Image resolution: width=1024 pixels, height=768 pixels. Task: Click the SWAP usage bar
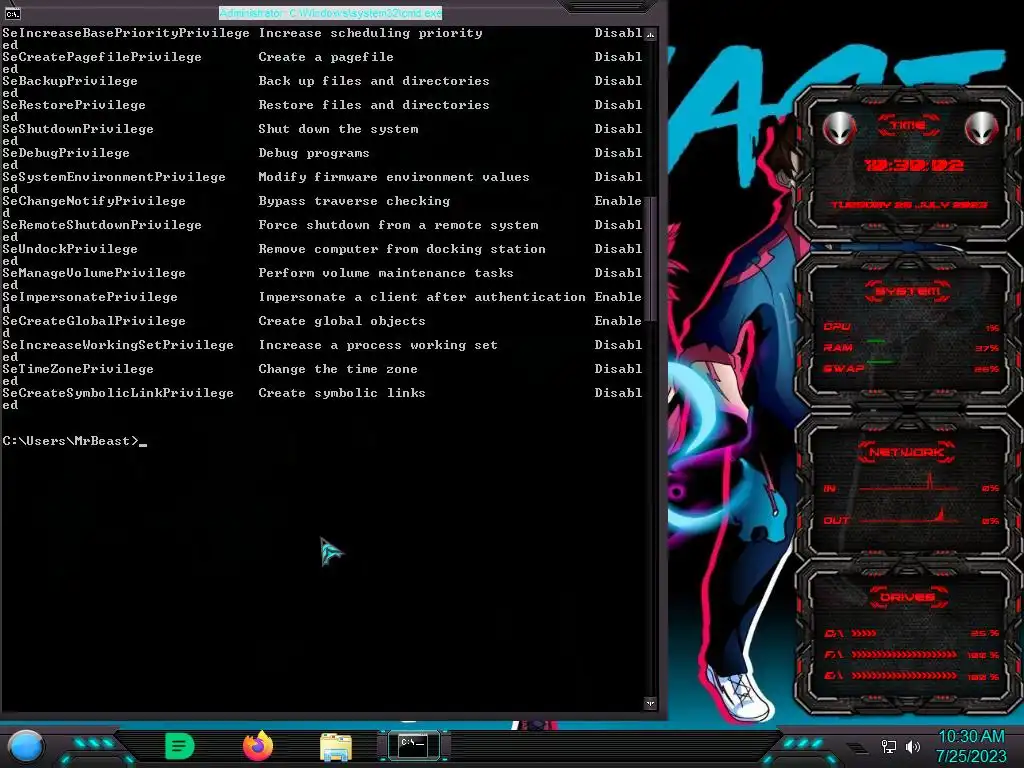pyautogui.click(x=880, y=362)
